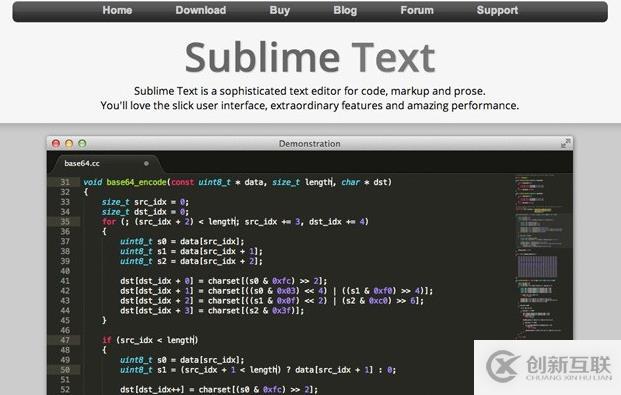Click 'char' keyword in function signature

(351, 182)
